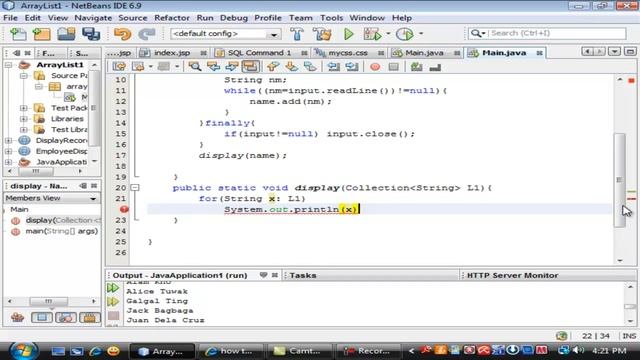The height and width of the screenshot is (360, 640).
Task: Switch to the index.jsp tab
Action: [172, 53]
